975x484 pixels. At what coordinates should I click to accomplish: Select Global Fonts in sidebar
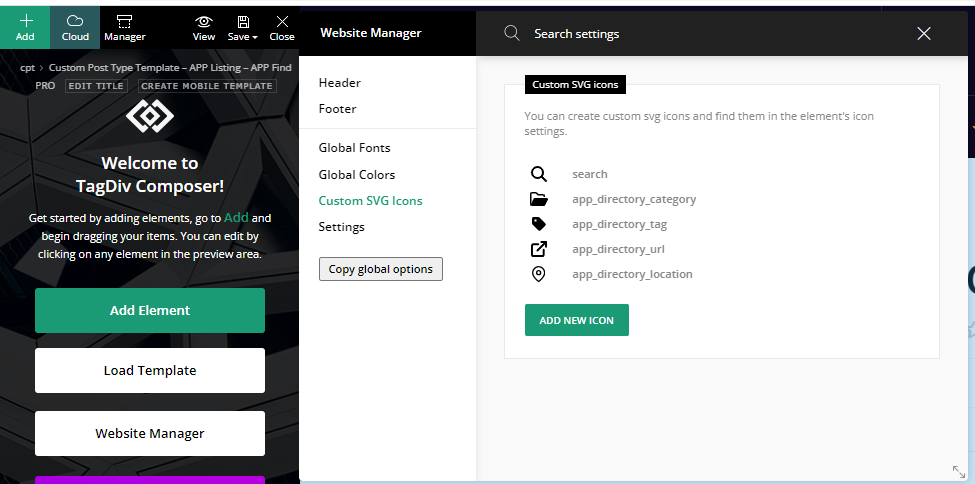354,148
